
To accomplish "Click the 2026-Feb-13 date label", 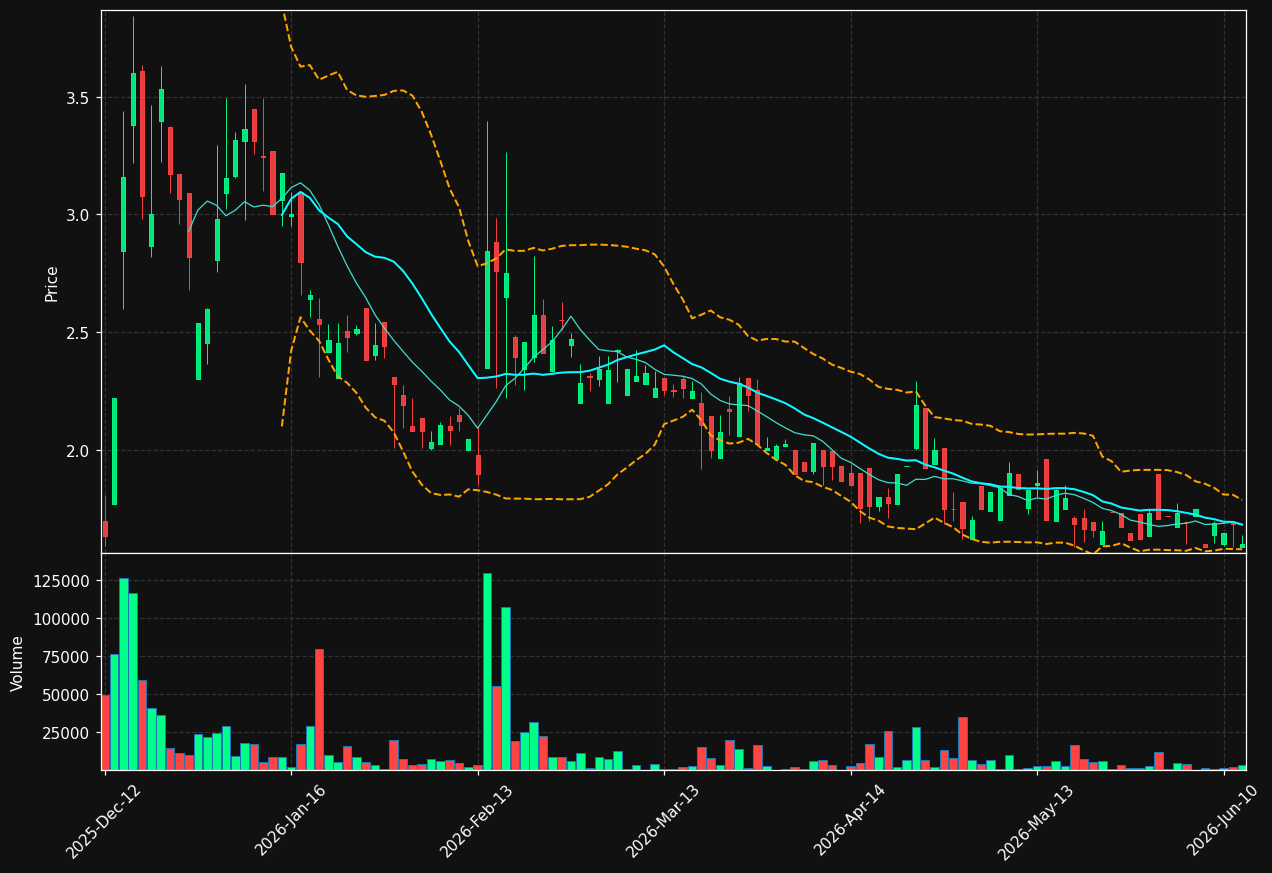I will (476, 821).
